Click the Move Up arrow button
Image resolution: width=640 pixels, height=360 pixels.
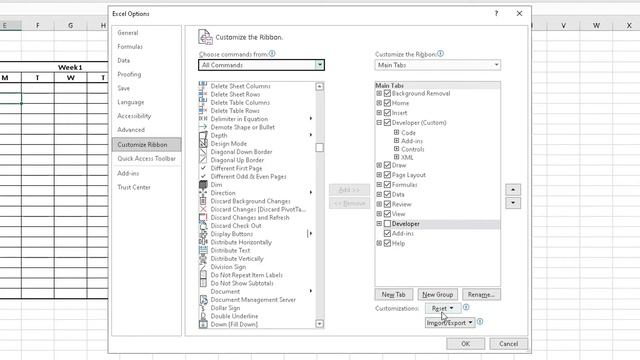513,189
